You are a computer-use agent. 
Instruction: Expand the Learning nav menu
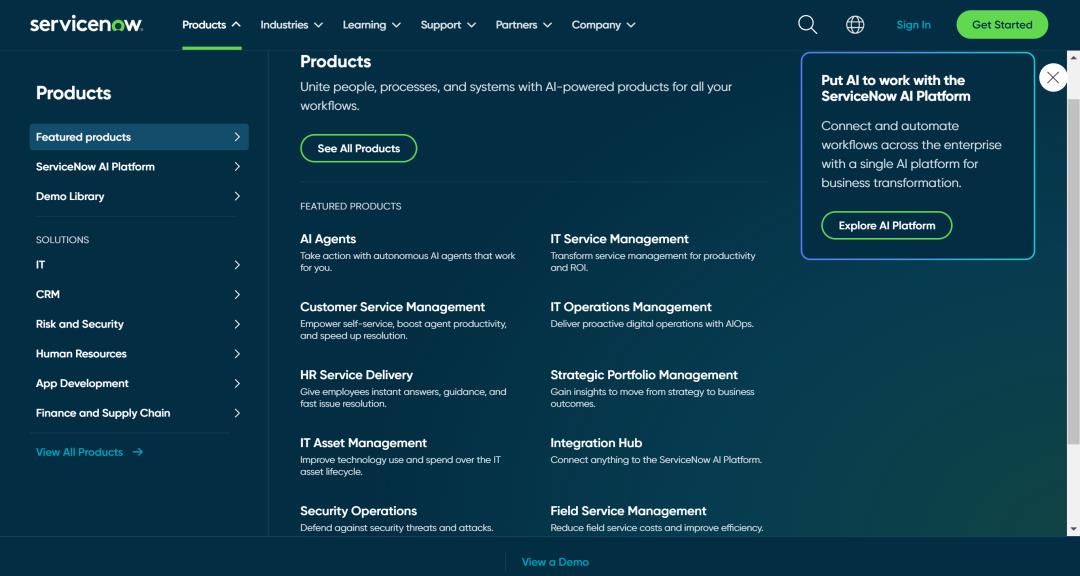(x=372, y=25)
